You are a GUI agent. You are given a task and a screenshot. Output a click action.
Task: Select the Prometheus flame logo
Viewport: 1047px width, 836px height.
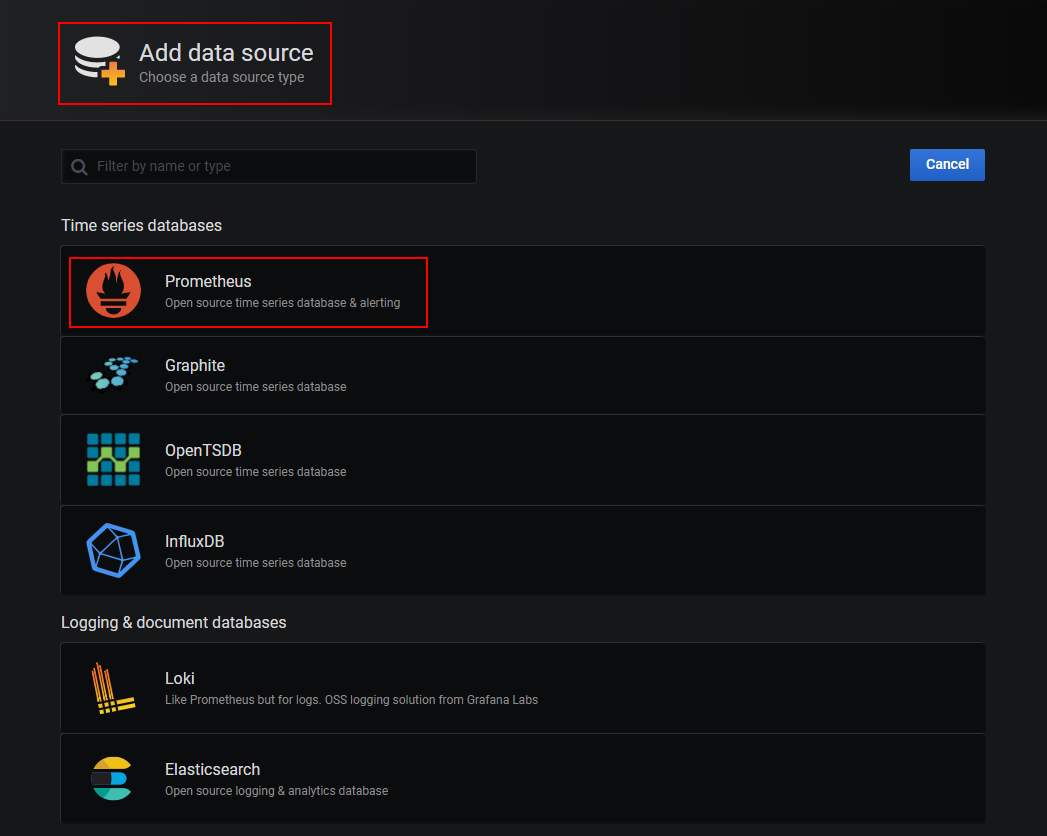pyautogui.click(x=113, y=291)
